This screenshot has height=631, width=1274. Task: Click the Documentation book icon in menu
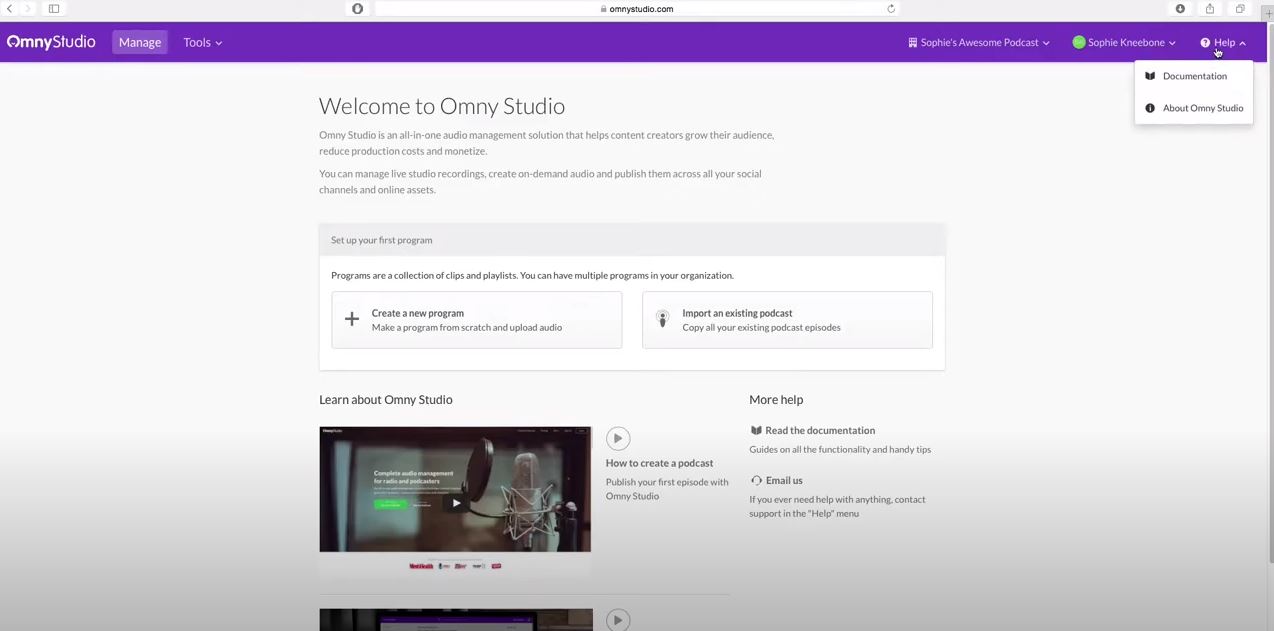pyautogui.click(x=1150, y=76)
